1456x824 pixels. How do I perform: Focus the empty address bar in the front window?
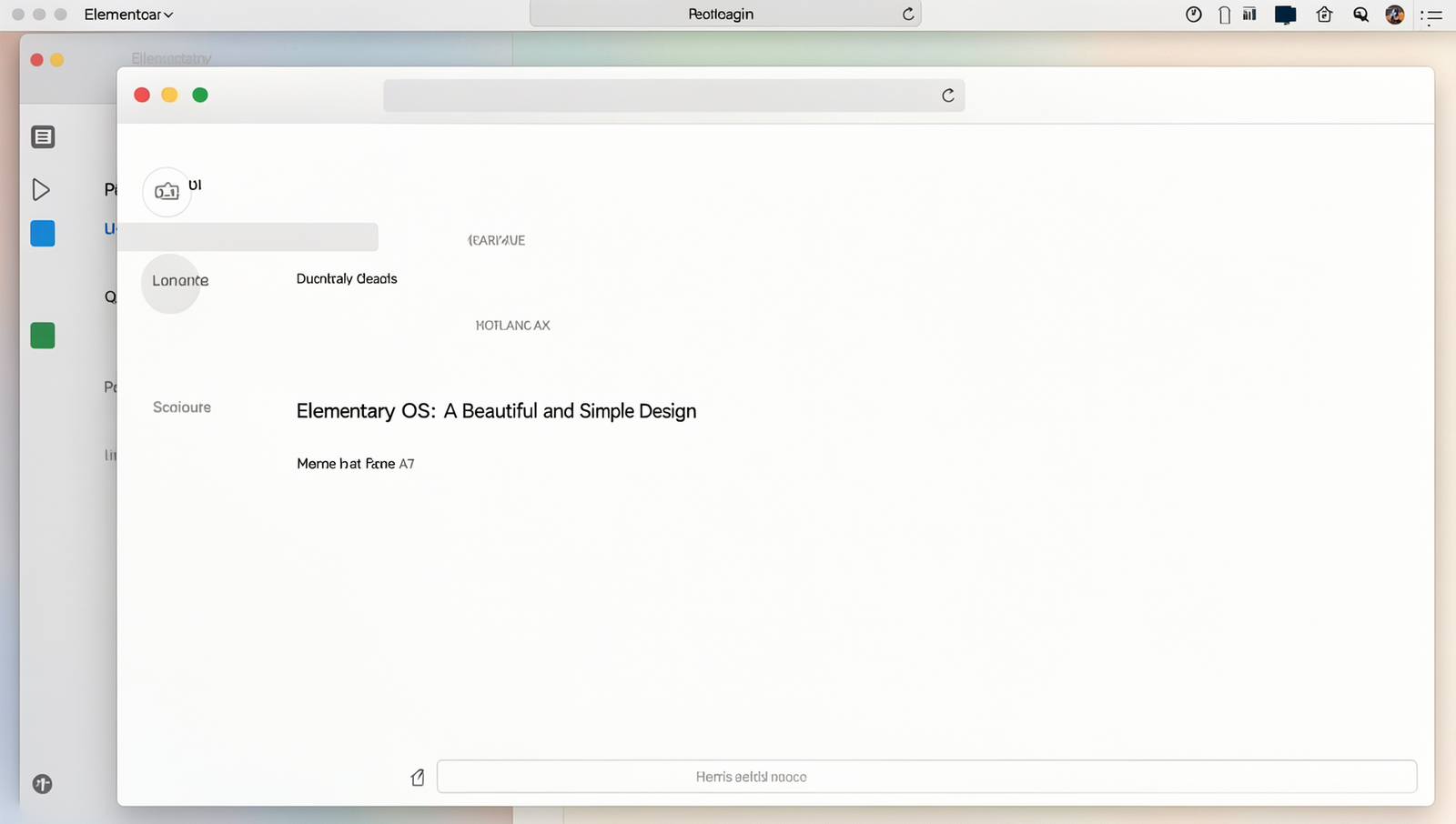tap(673, 95)
